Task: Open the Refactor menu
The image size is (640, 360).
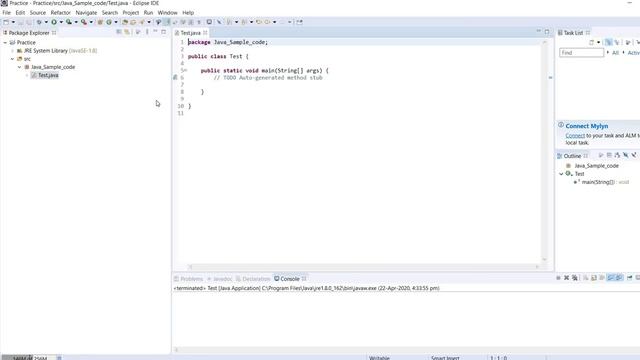Action: tap(60, 13)
